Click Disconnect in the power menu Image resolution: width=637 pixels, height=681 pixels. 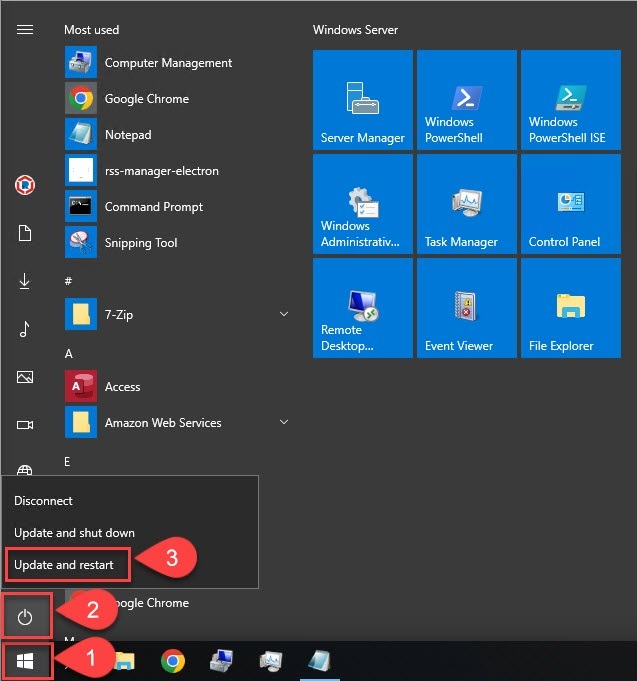pos(44,501)
